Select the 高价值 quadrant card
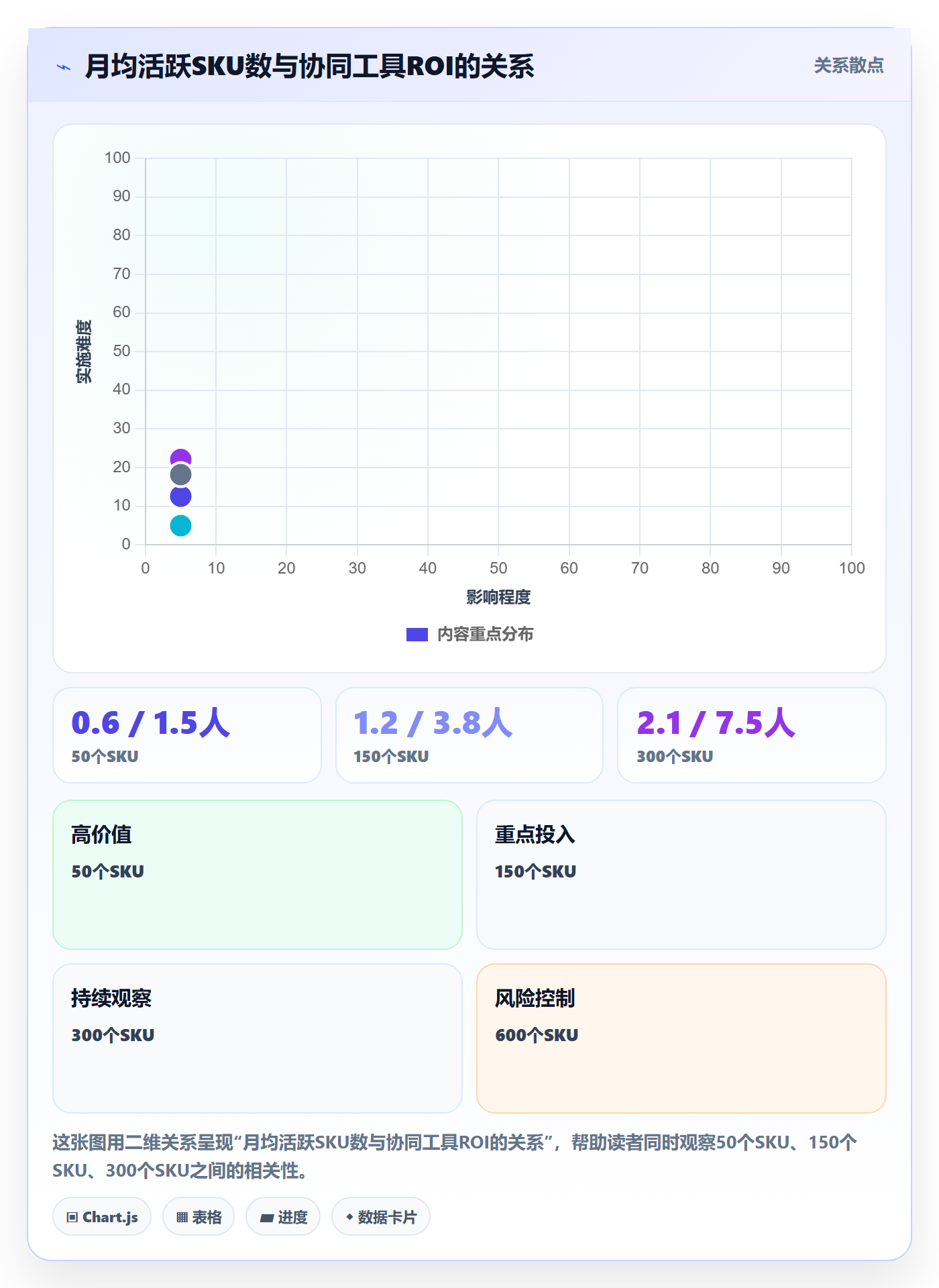 point(258,875)
